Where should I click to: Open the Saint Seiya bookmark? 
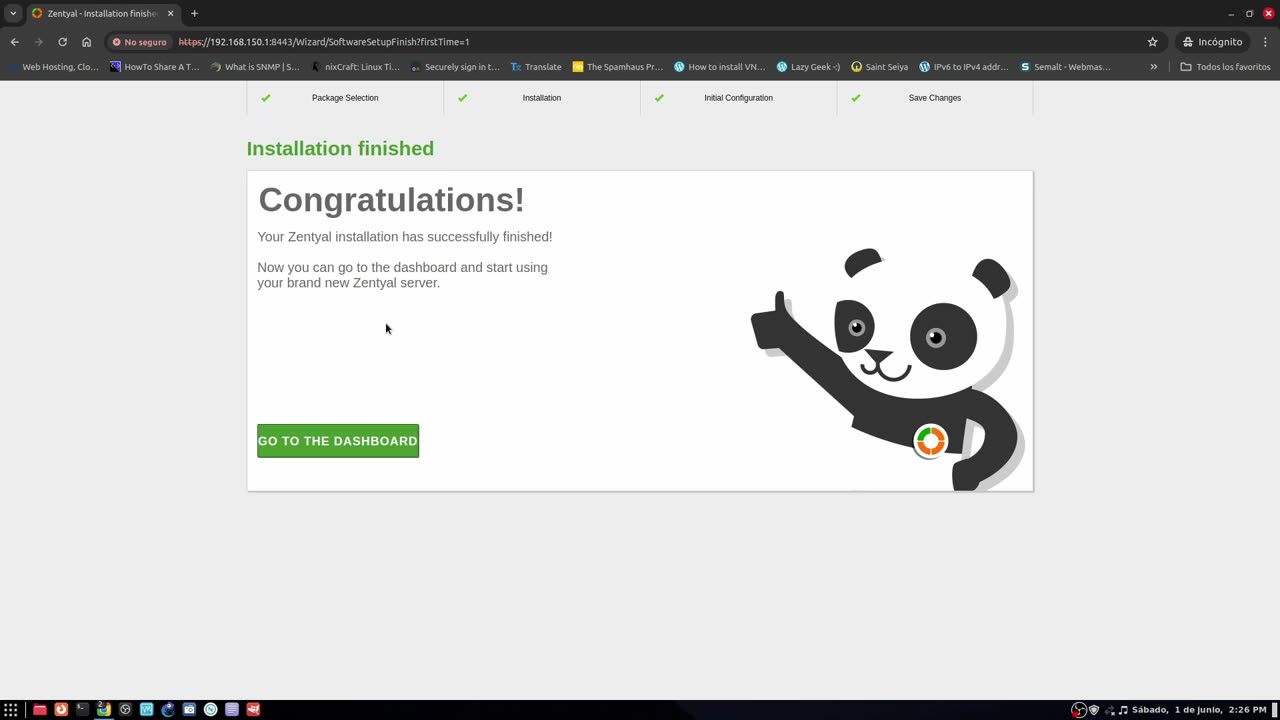(x=880, y=67)
